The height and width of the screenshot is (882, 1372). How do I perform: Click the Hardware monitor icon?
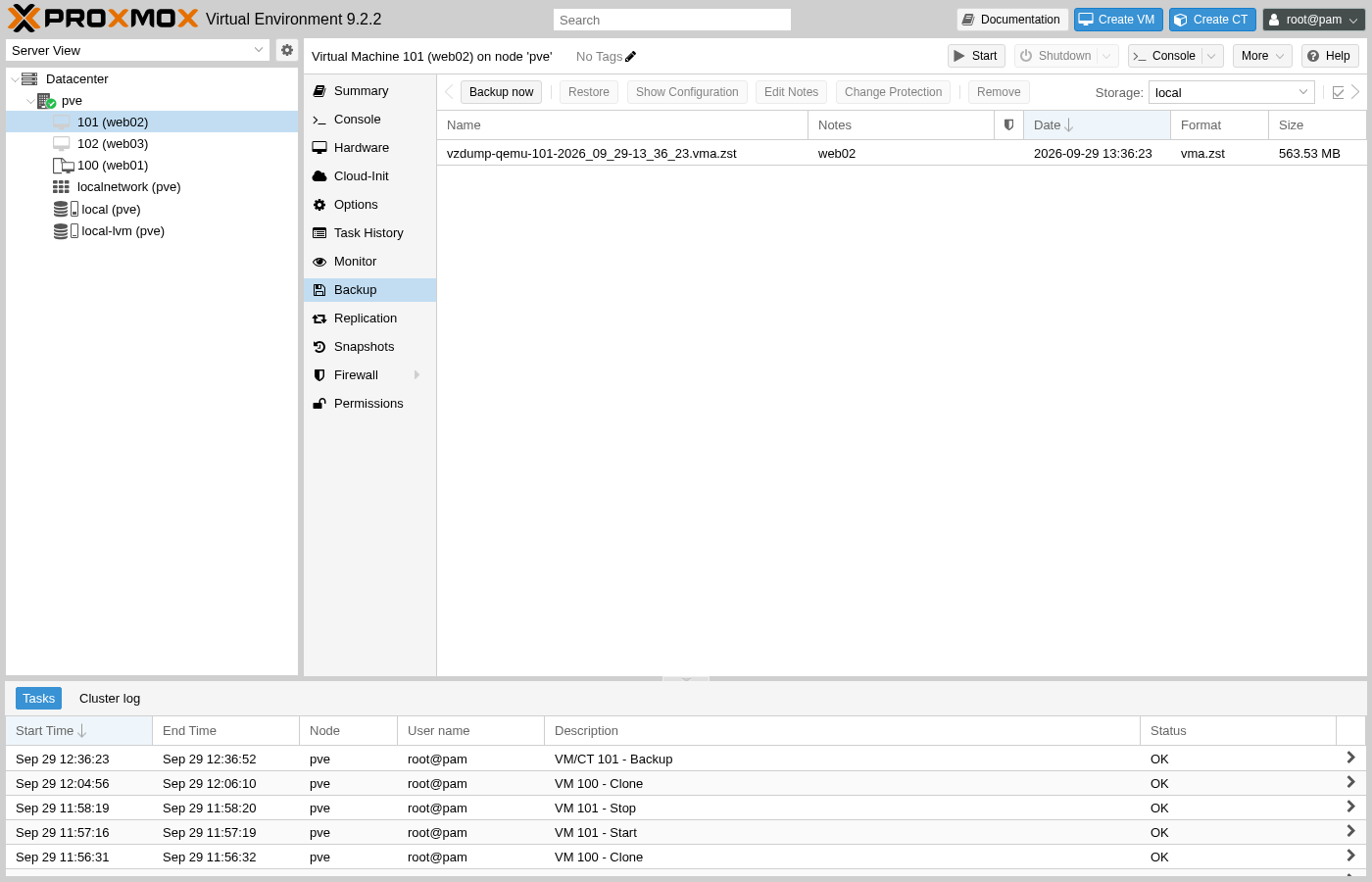click(x=319, y=148)
